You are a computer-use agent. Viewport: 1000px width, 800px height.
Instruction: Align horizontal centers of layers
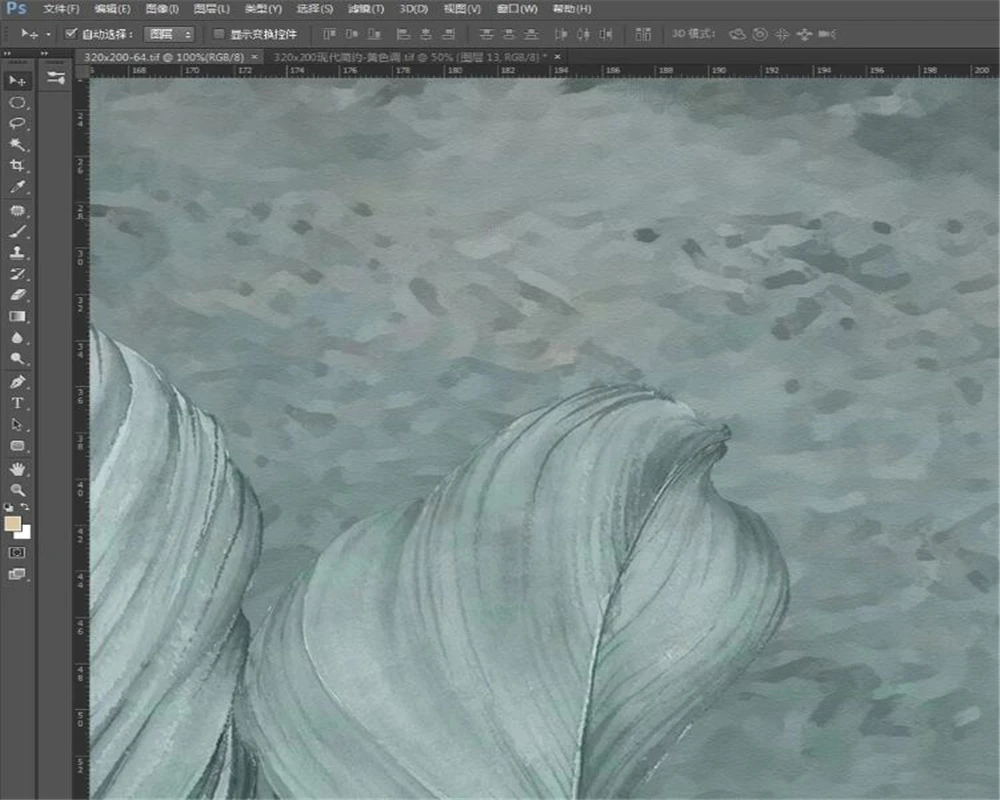pos(426,34)
